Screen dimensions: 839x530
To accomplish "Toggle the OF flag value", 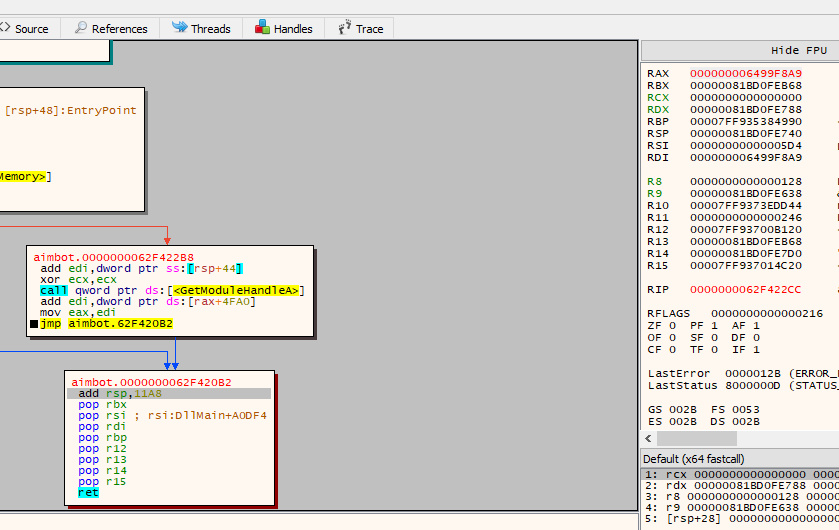I will [x=673, y=337].
